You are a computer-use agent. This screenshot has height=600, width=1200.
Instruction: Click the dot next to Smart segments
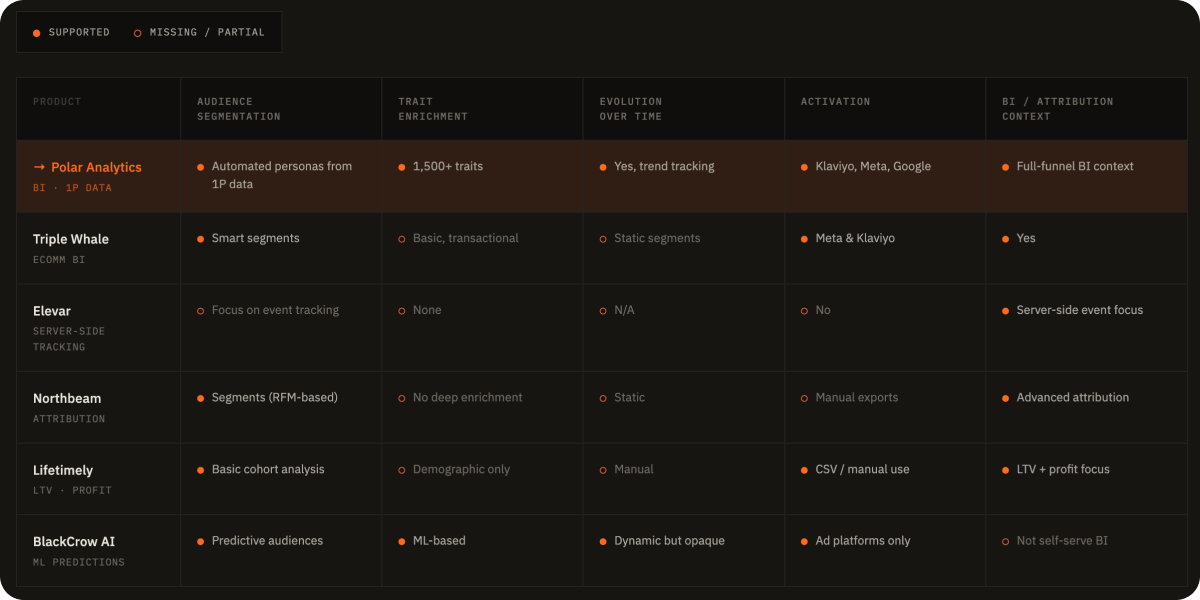[x=201, y=239]
